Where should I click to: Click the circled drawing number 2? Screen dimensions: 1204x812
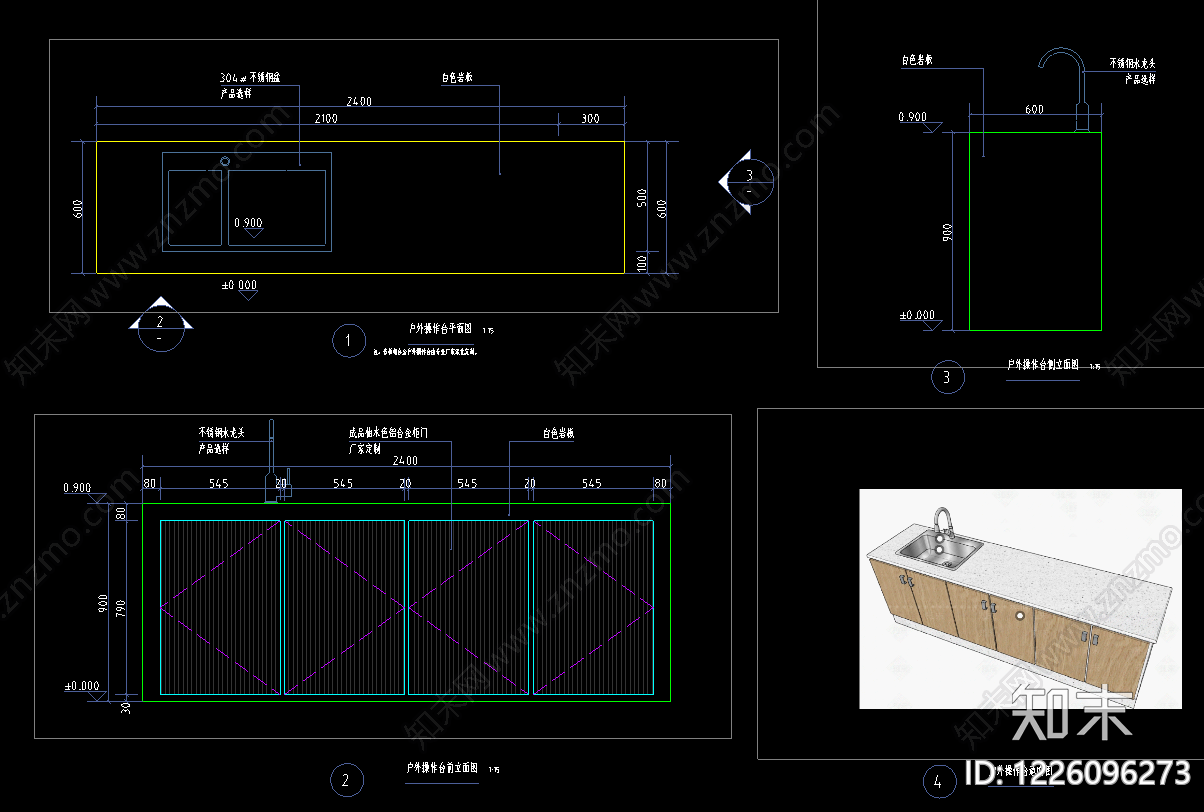point(346,780)
